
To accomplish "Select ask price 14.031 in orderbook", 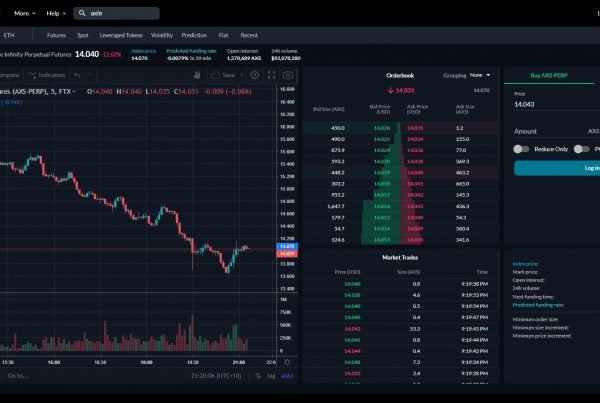I will (415, 128).
